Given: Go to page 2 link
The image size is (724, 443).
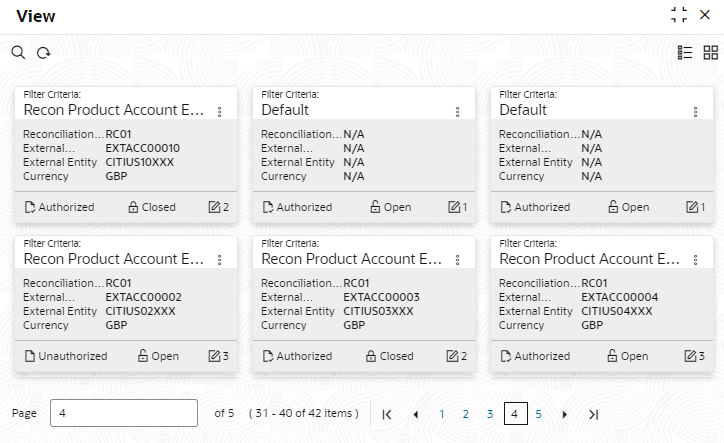Looking at the screenshot, I should coord(466,414).
